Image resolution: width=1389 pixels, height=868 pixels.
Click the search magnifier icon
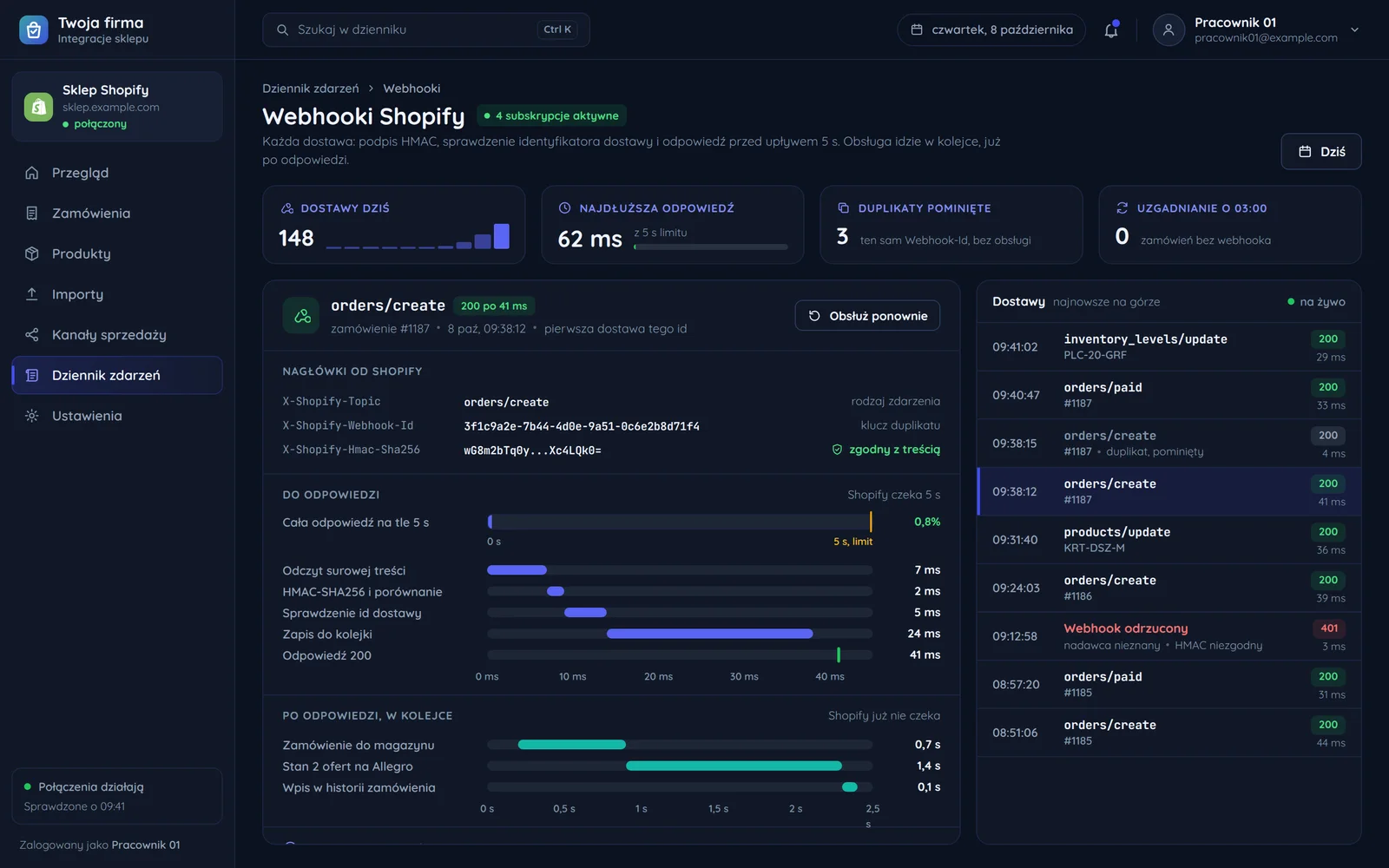click(x=282, y=30)
